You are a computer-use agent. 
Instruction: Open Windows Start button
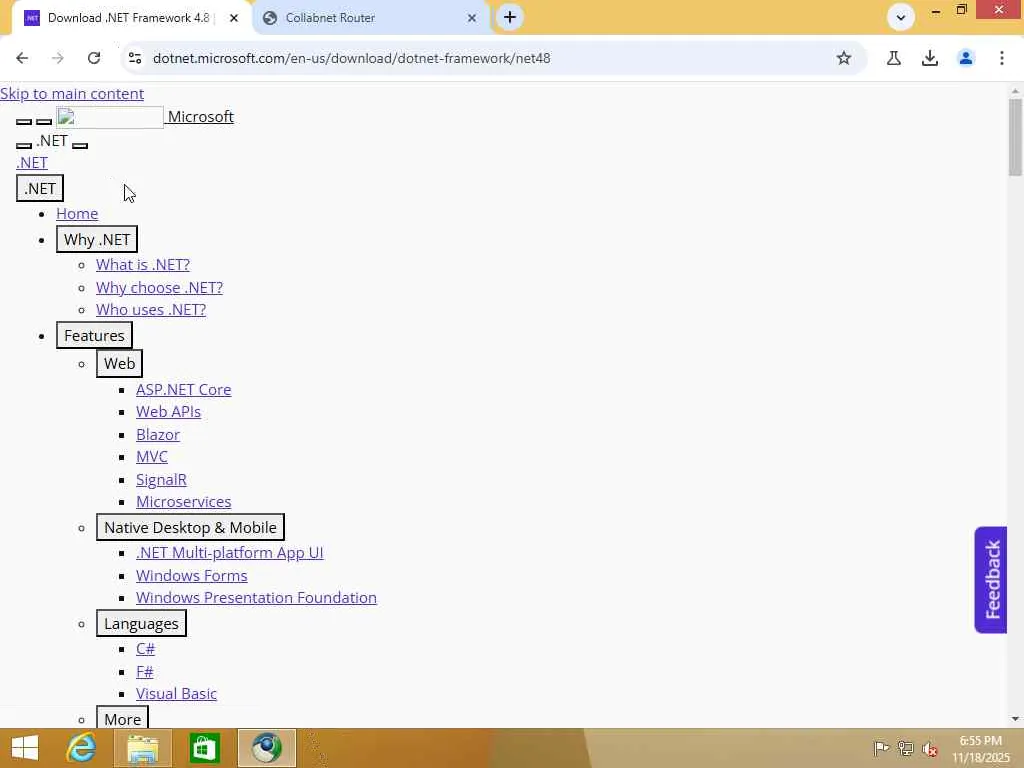25,748
